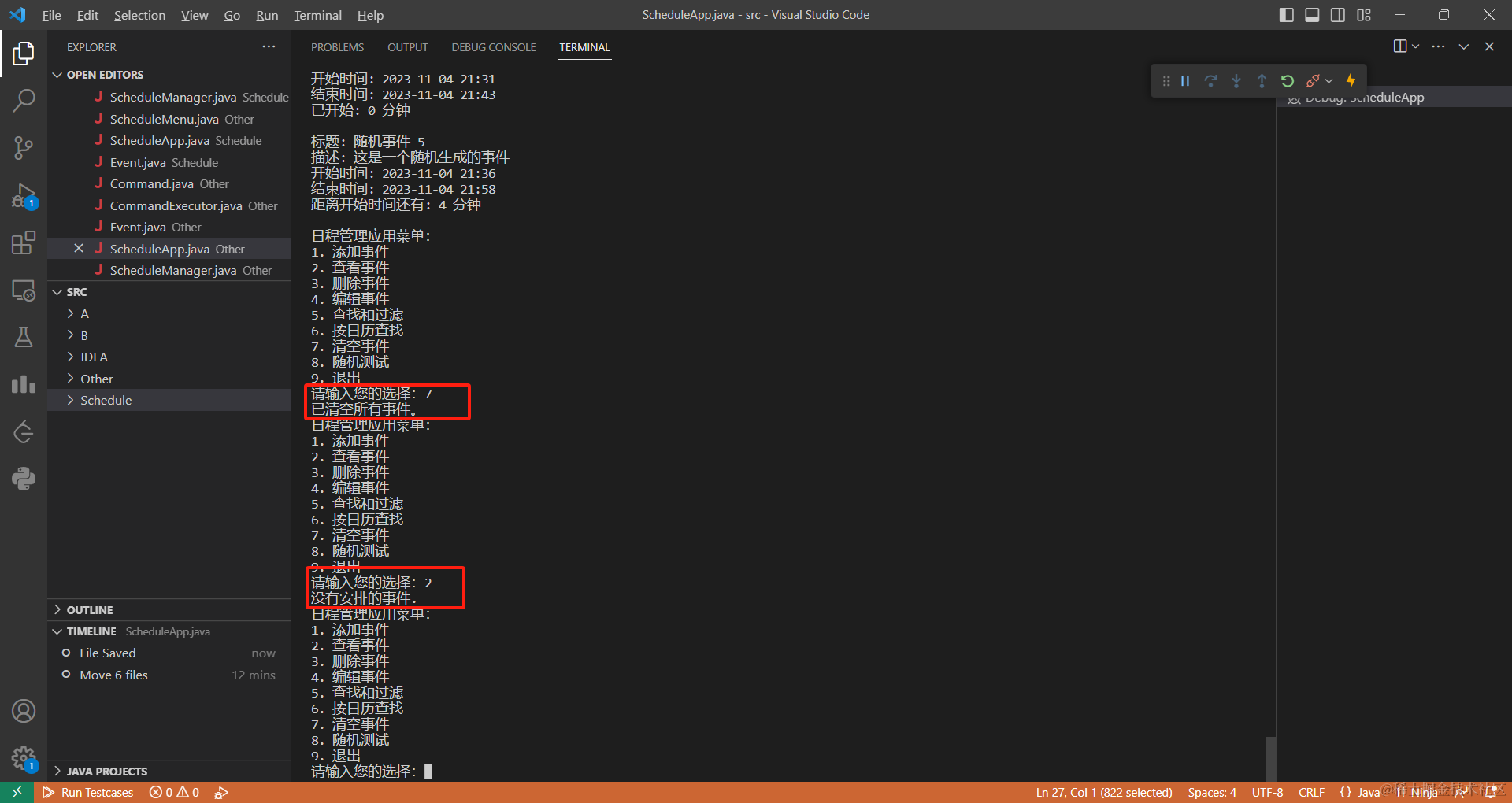
Task: Open the Run menu
Action: click(267, 15)
